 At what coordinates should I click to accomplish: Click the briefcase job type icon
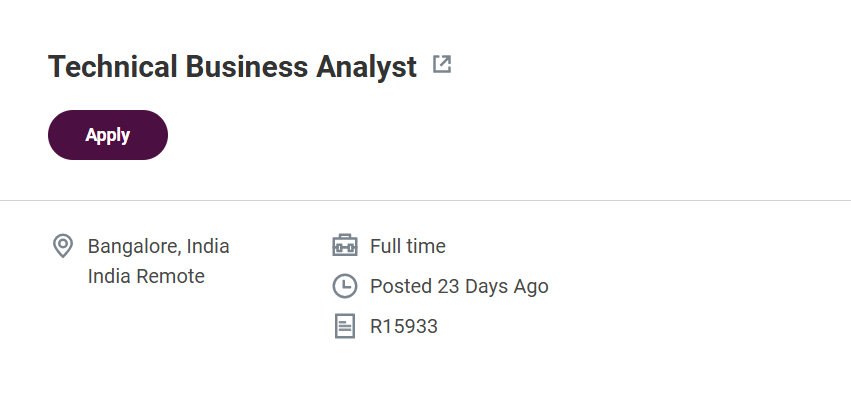coord(344,246)
